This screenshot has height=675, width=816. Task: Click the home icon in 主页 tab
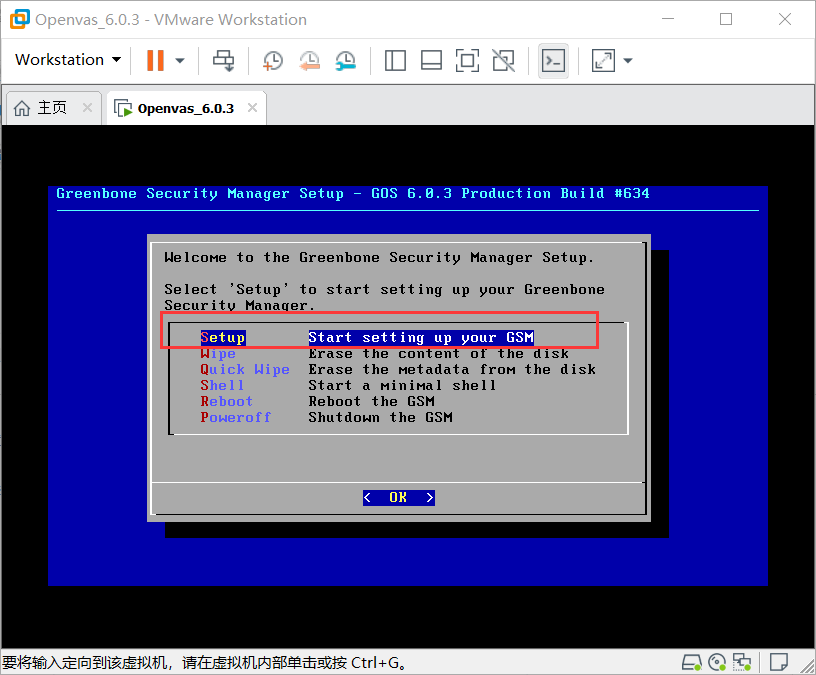(22, 108)
